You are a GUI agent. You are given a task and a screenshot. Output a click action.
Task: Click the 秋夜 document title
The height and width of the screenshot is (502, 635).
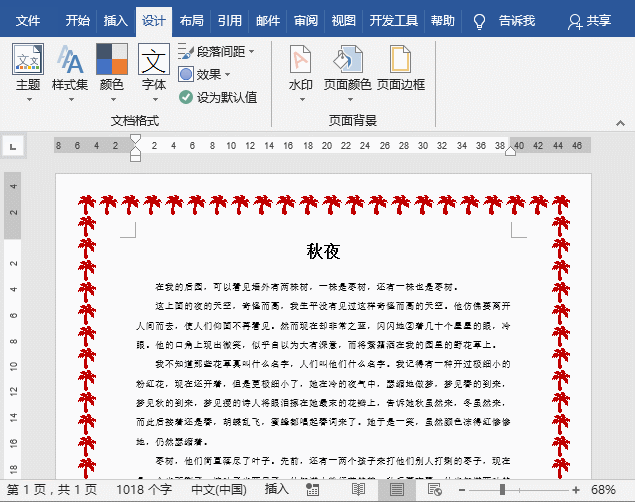[x=323, y=251]
